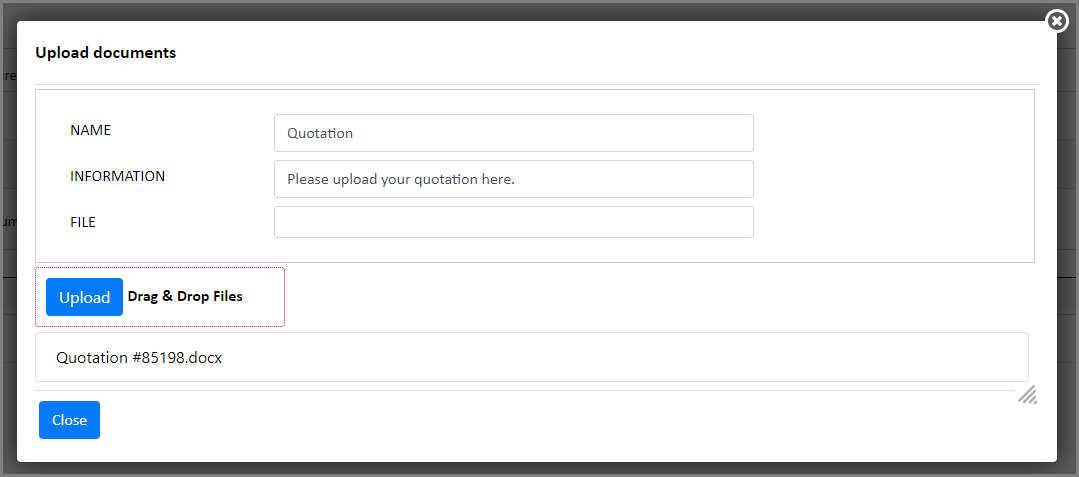Focus the NAME field containing Quotation
The image size is (1079, 477).
pyautogui.click(x=513, y=133)
